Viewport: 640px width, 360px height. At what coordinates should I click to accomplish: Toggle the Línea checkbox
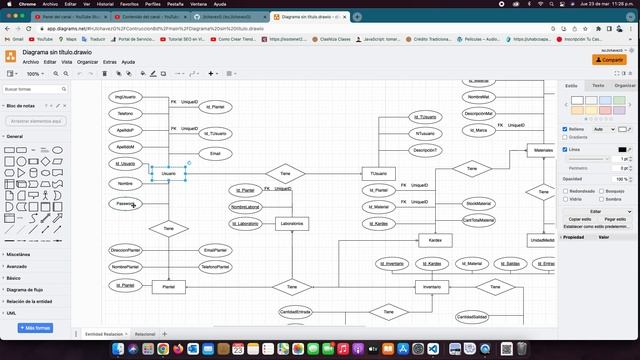565,150
